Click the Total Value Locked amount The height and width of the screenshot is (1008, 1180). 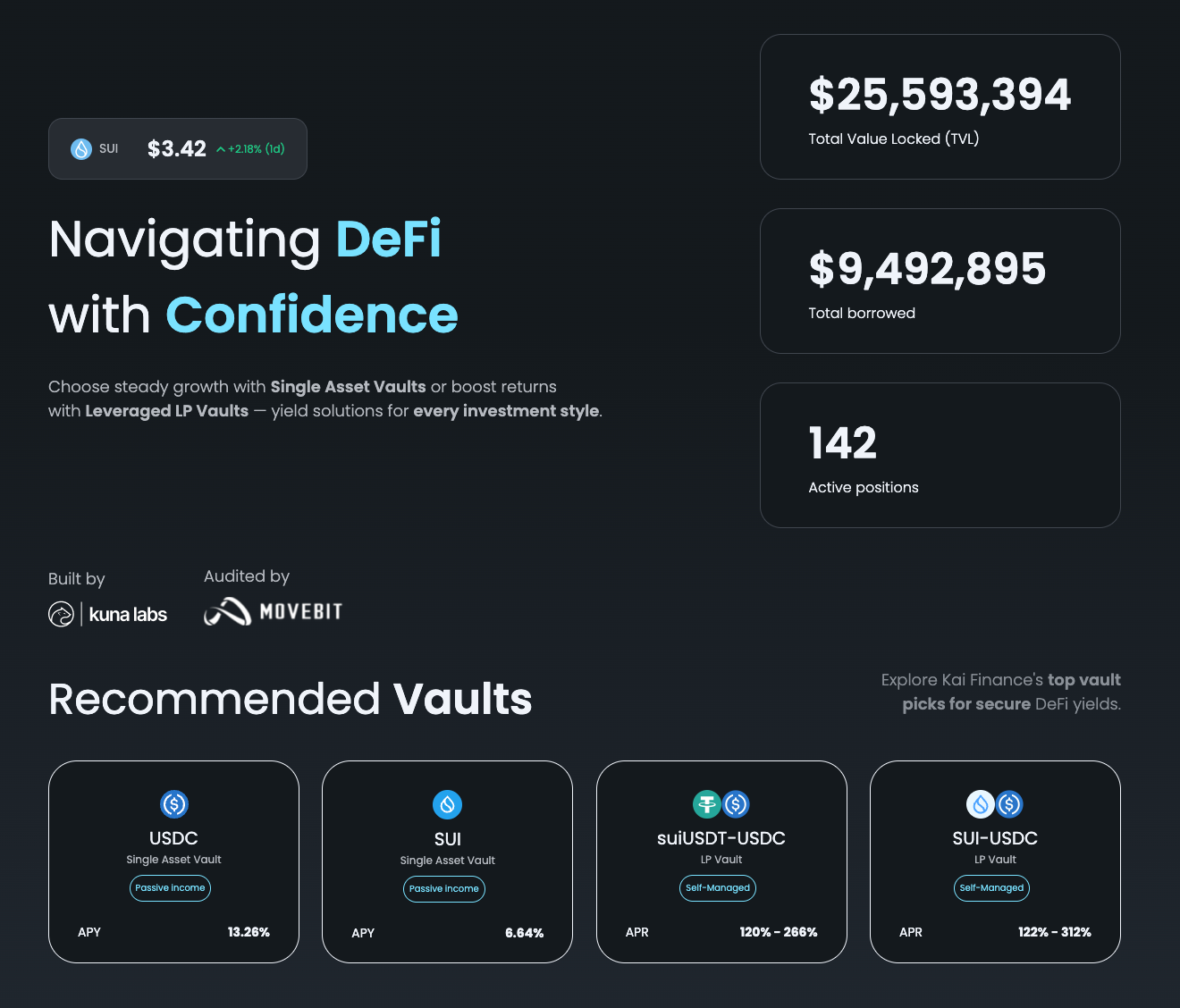pyautogui.click(x=939, y=95)
